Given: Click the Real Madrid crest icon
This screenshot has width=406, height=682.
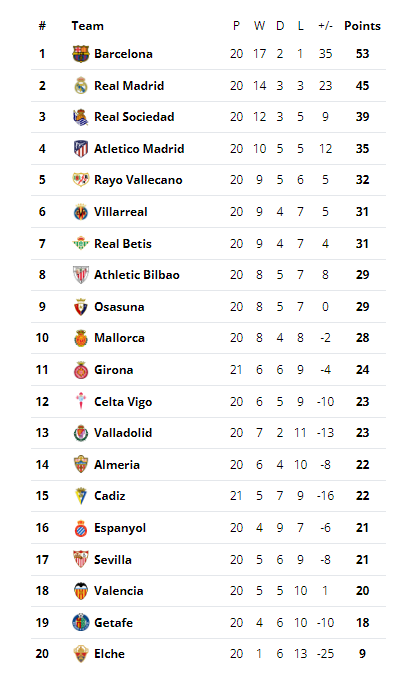Looking at the screenshot, I should click(x=81, y=86).
